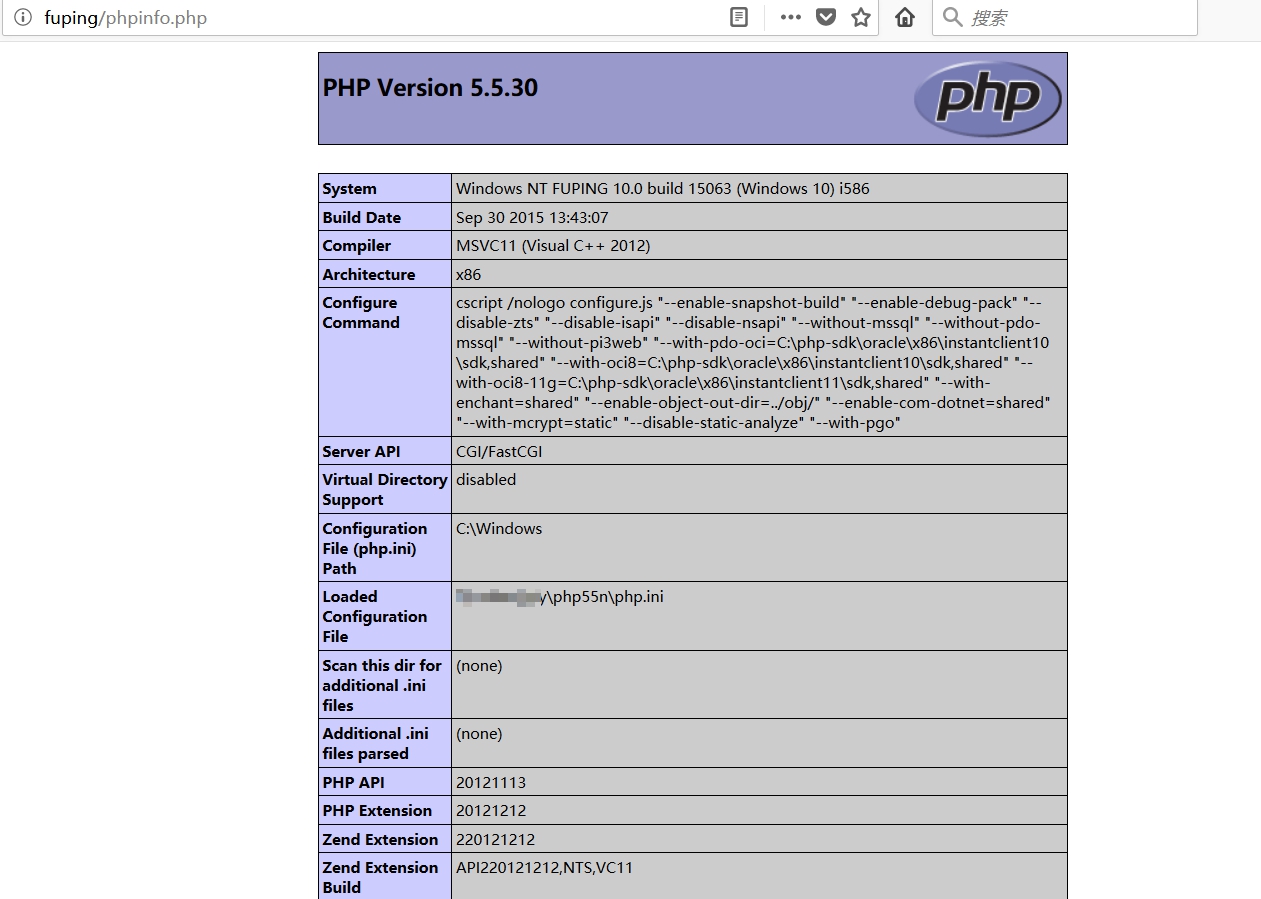Image resolution: width=1261 pixels, height=899 pixels.
Task: Go to the home page icon
Action: pos(905,17)
